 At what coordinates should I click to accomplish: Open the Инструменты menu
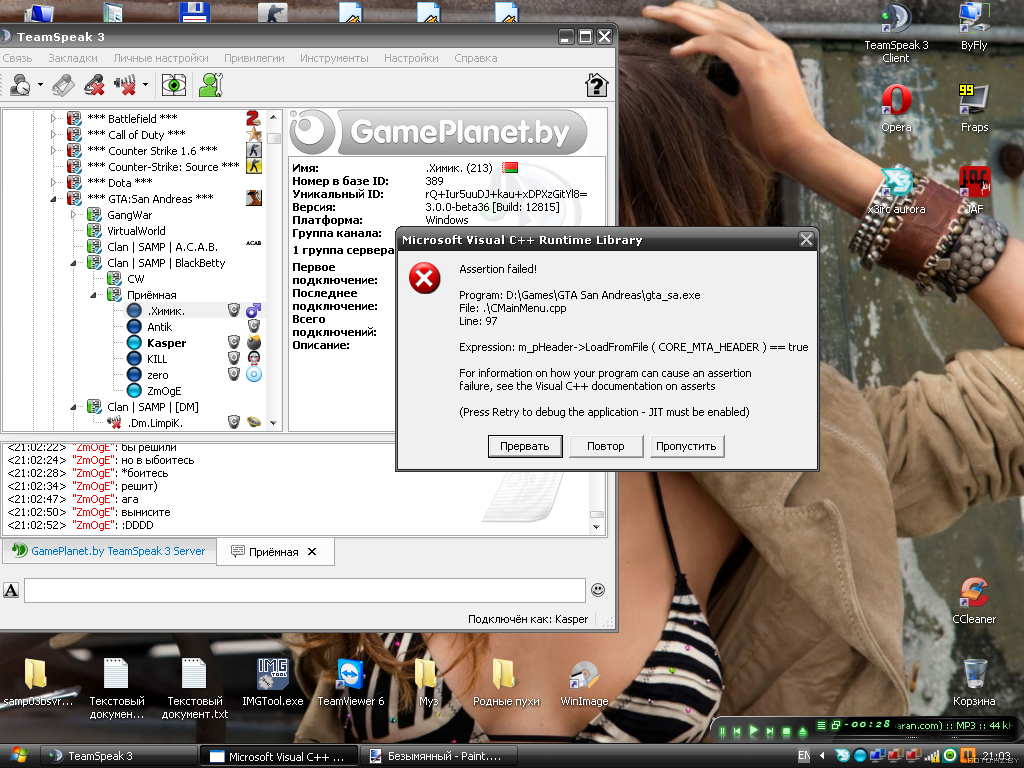pos(334,58)
